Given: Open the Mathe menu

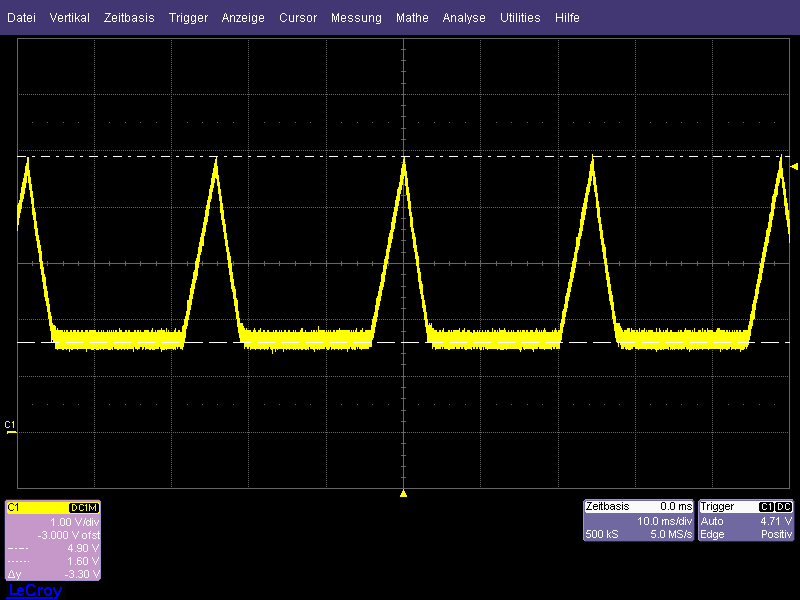Looking at the screenshot, I should (412, 18).
